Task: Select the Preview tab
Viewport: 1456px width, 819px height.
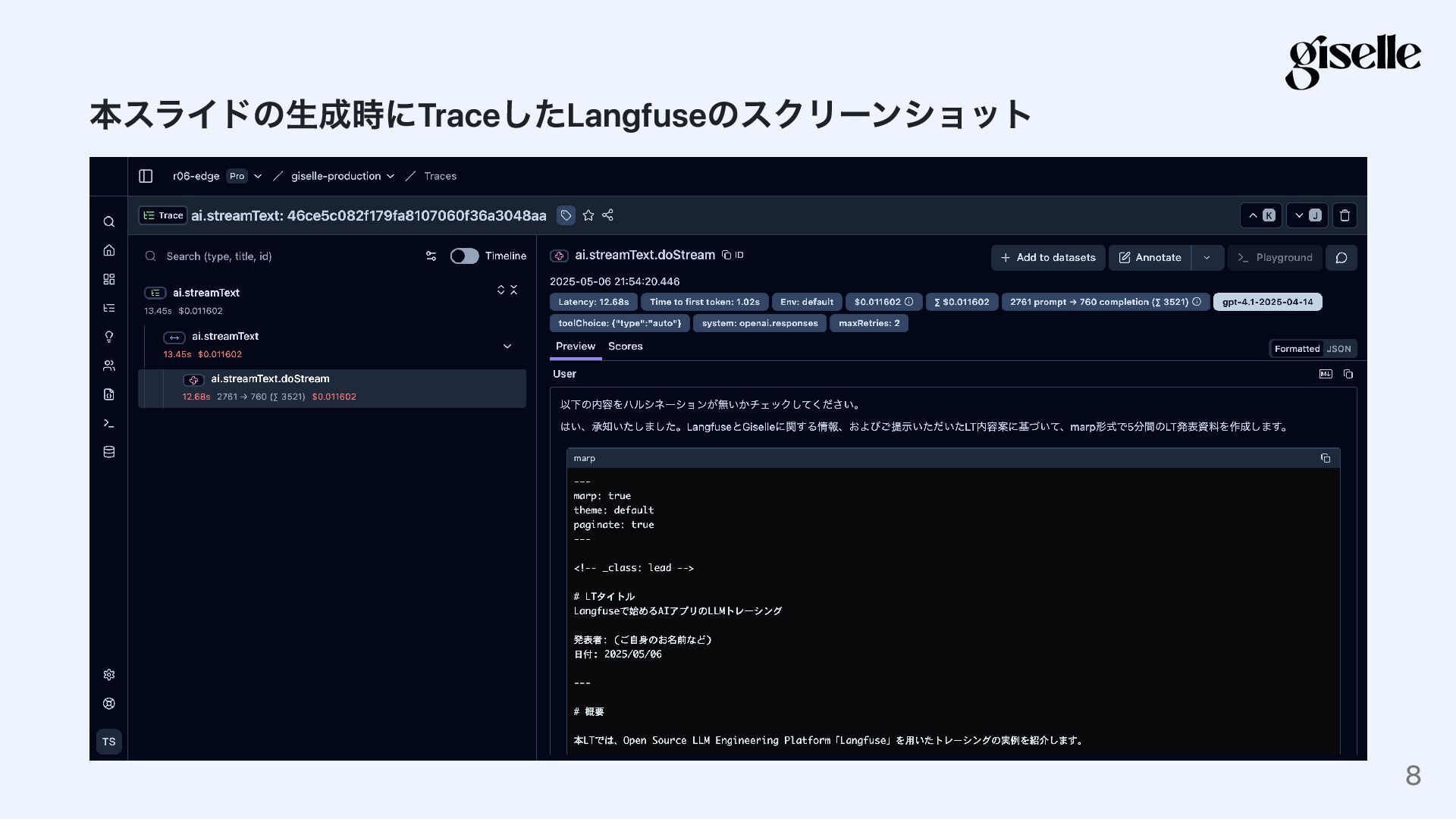Action: point(575,347)
